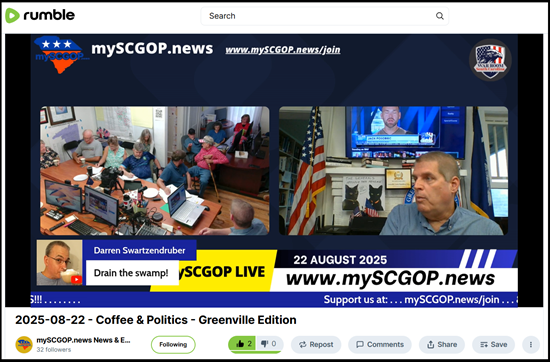Viewport: 550px width, 362px height.
Task: Open the three-dot more options menu
Action: (x=531, y=344)
